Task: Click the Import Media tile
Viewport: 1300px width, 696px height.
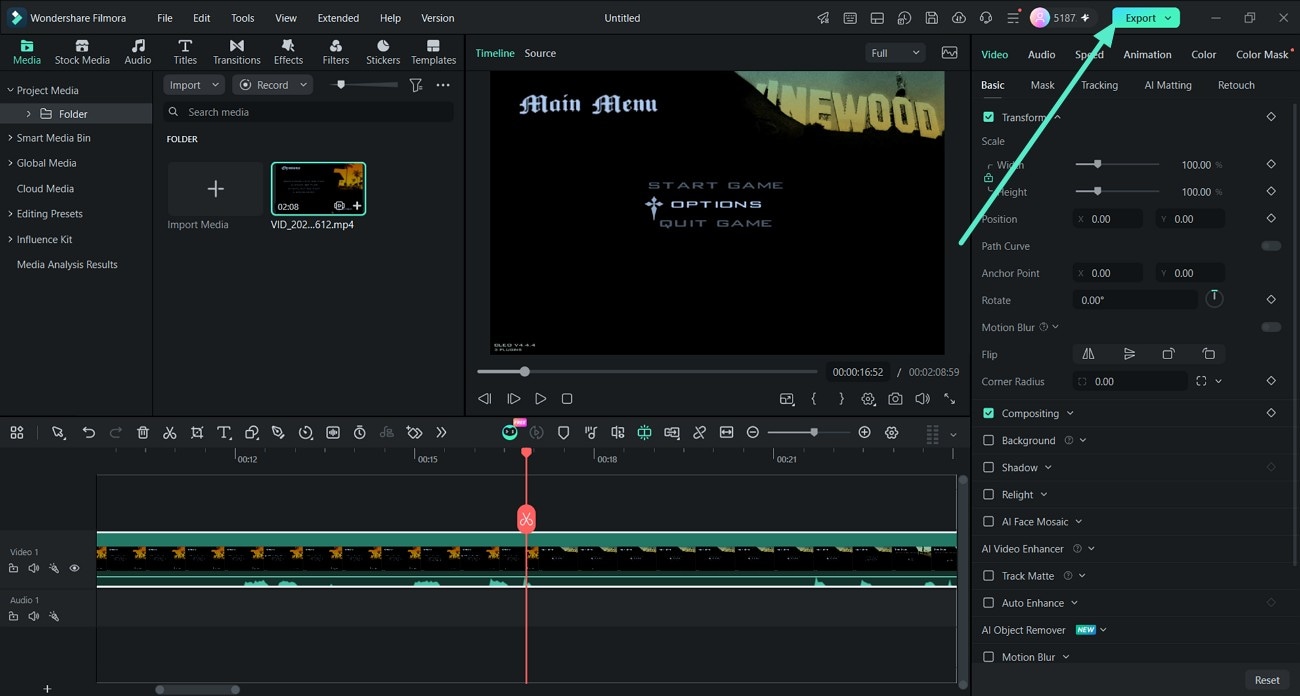Action: 215,188
